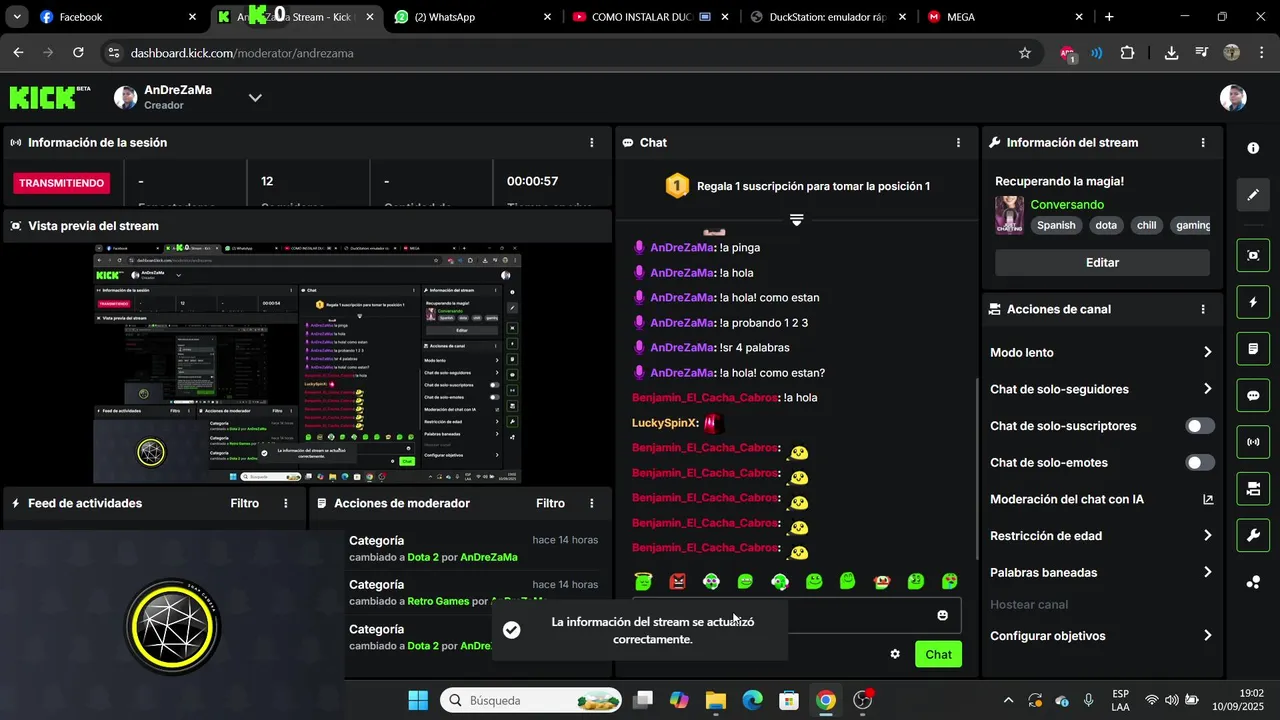
Task: Open the Filtro for Feed de actividades
Action: pyautogui.click(x=245, y=504)
